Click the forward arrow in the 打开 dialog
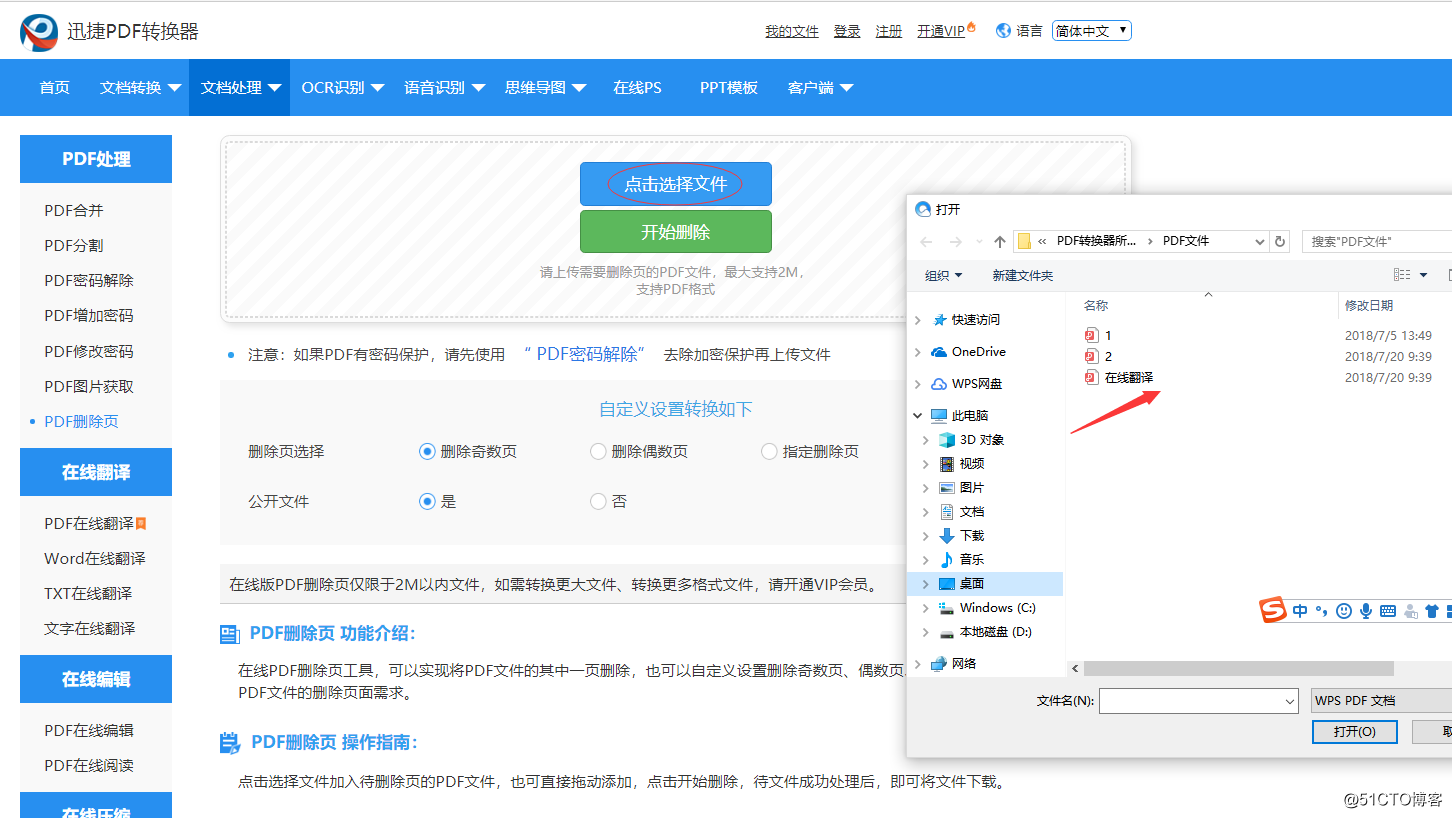 [955, 242]
